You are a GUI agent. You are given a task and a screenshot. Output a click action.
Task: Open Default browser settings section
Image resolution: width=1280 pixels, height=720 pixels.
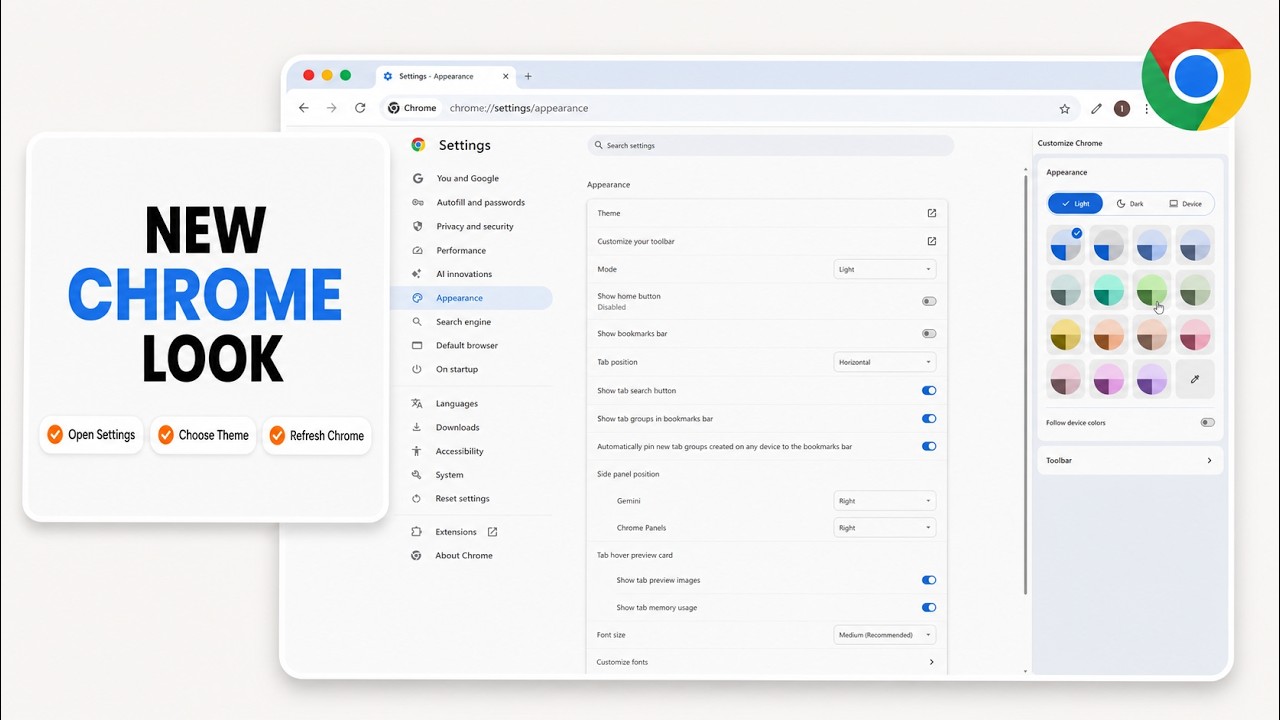pos(467,345)
